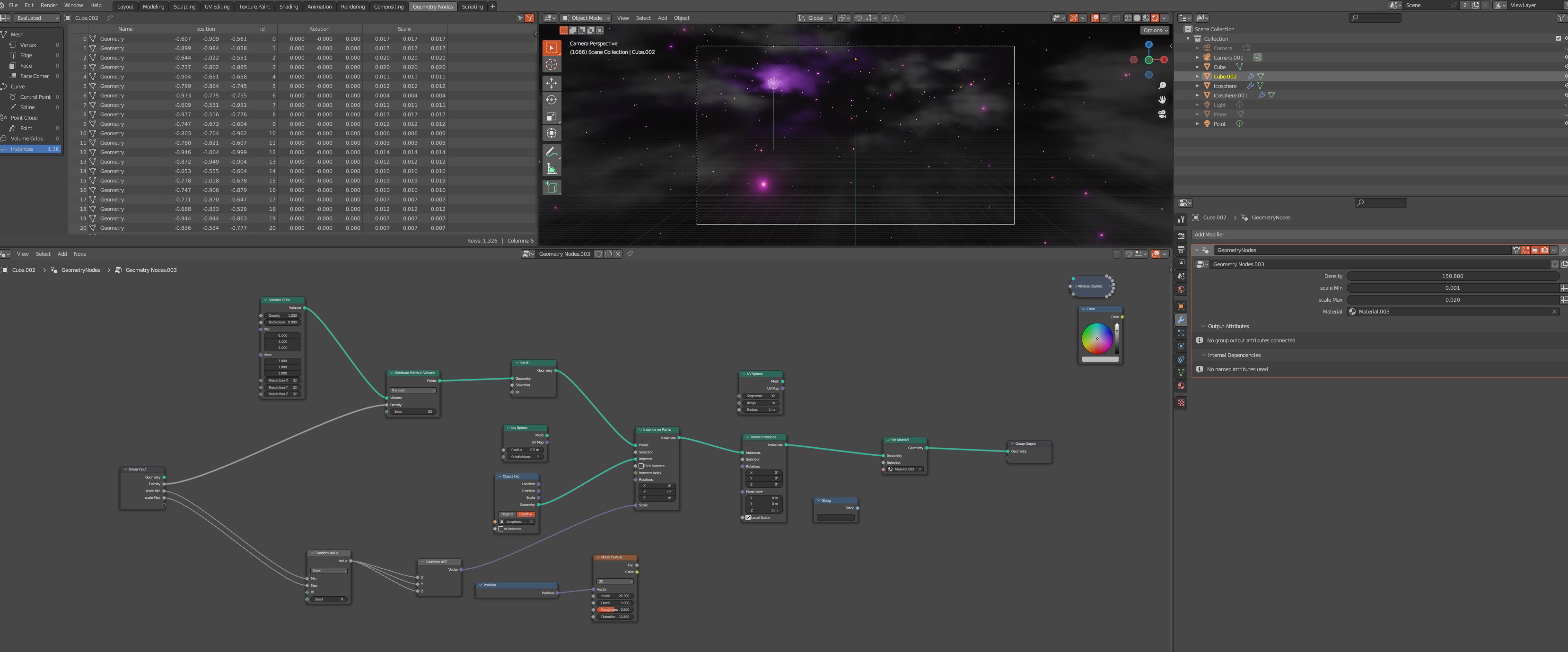Expand the Cube.002 outliner item
Screen dimensions: 1568x652
coord(1197,77)
